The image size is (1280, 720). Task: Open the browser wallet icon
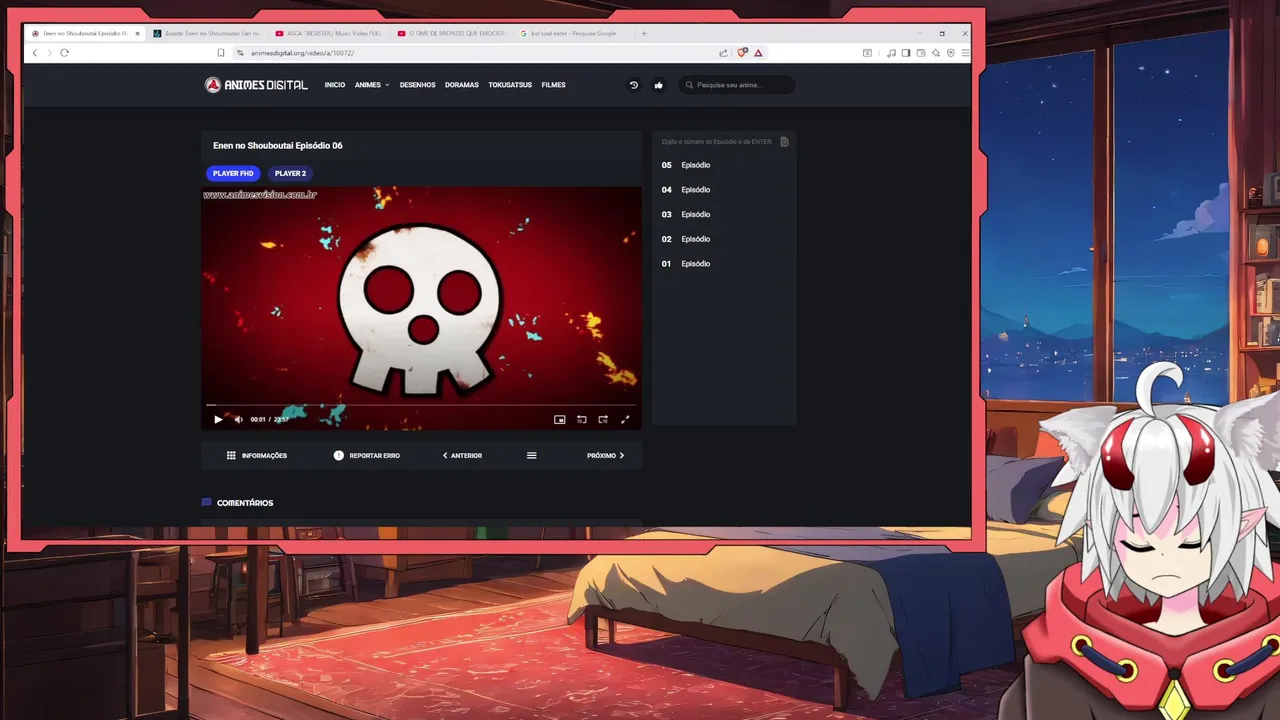click(921, 53)
